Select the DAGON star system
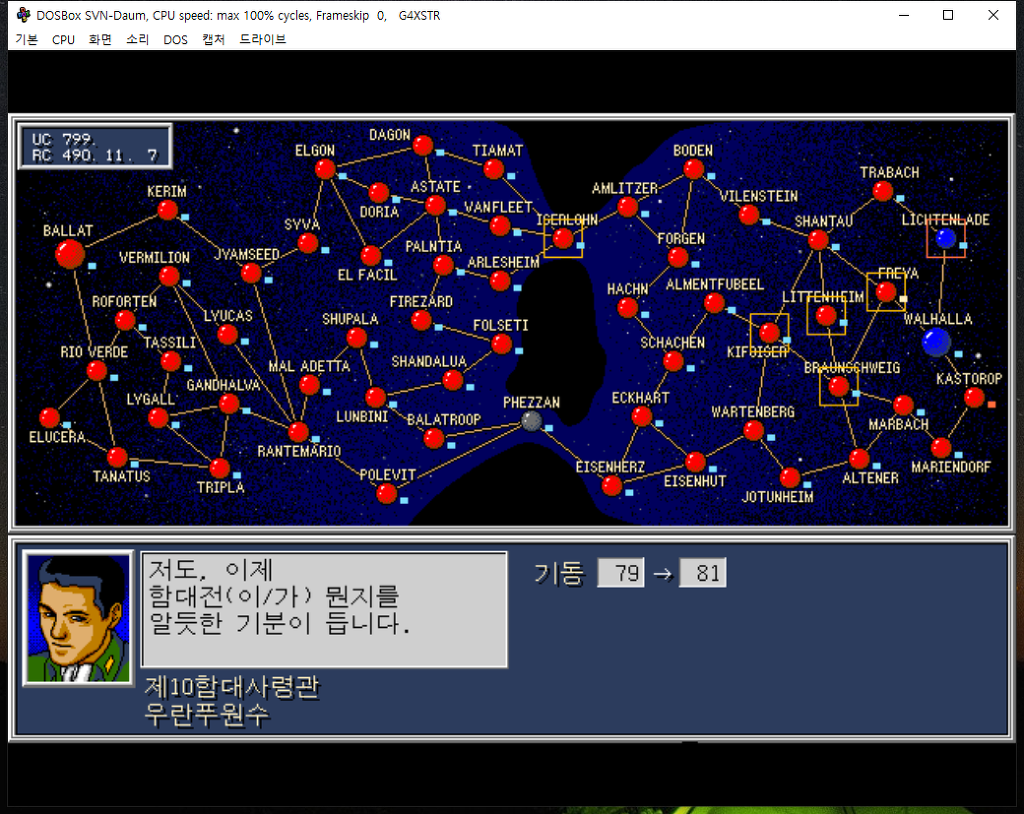The image size is (1024, 814). click(x=423, y=146)
